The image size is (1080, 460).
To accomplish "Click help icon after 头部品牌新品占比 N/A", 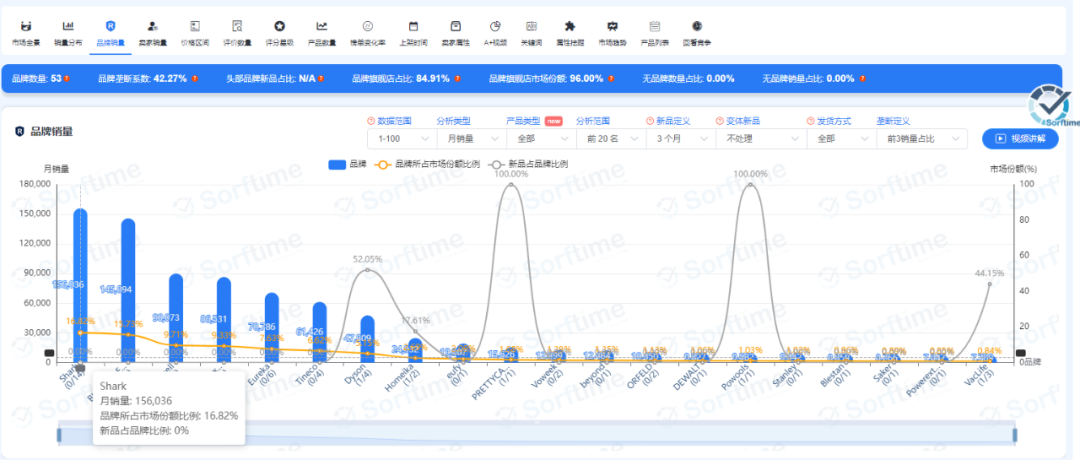I will point(321,79).
